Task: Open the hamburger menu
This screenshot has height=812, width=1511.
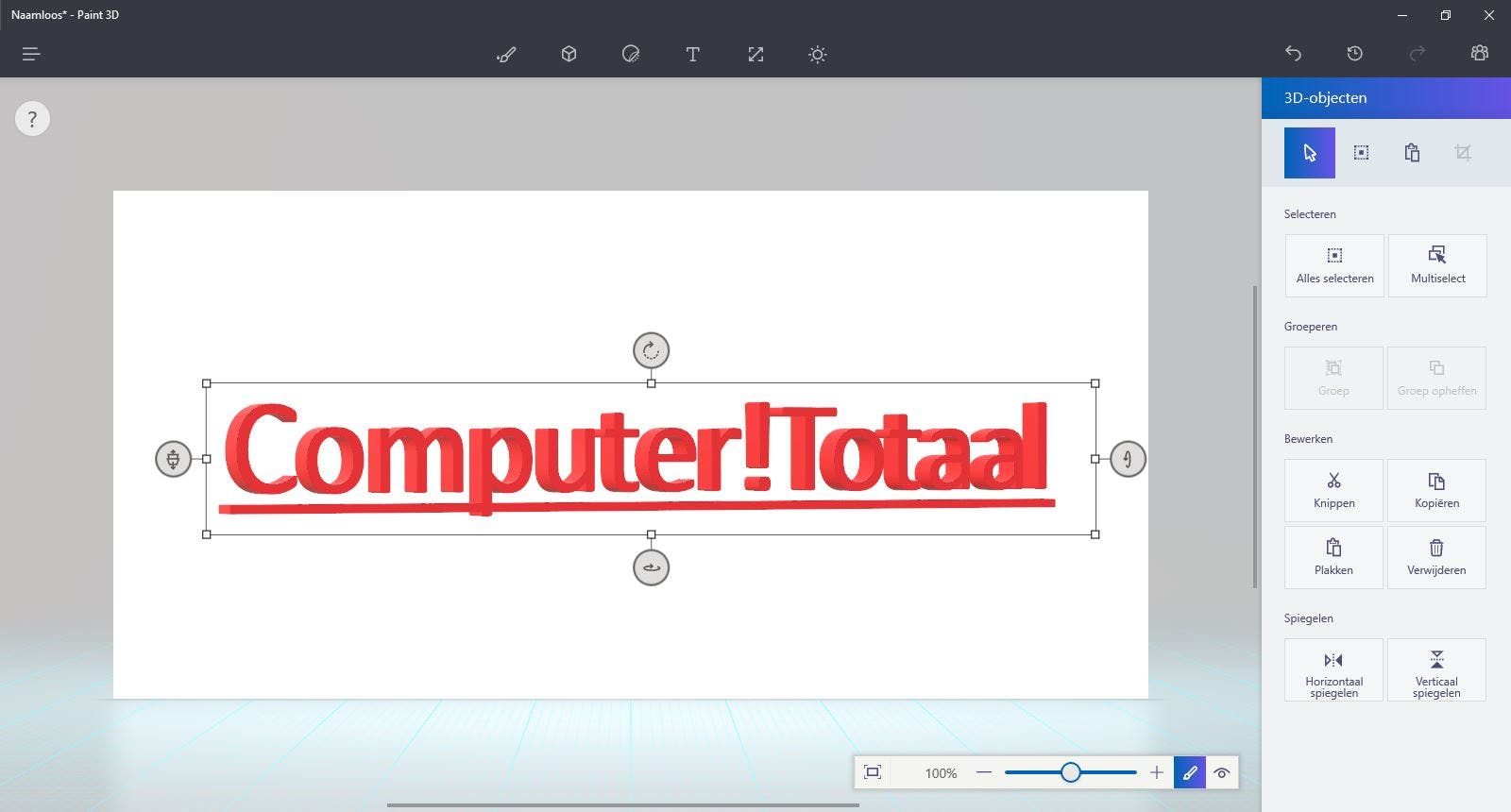Action: pyautogui.click(x=31, y=54)
